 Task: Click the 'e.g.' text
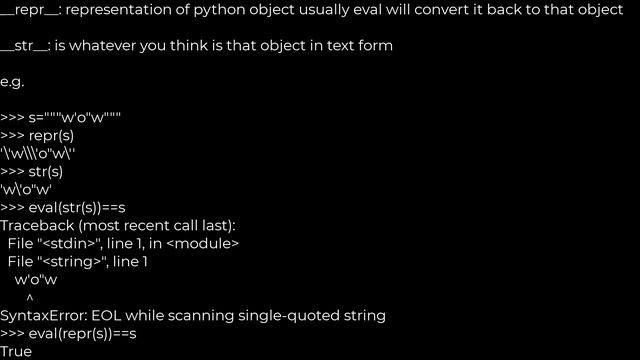(x=12, y=82)
